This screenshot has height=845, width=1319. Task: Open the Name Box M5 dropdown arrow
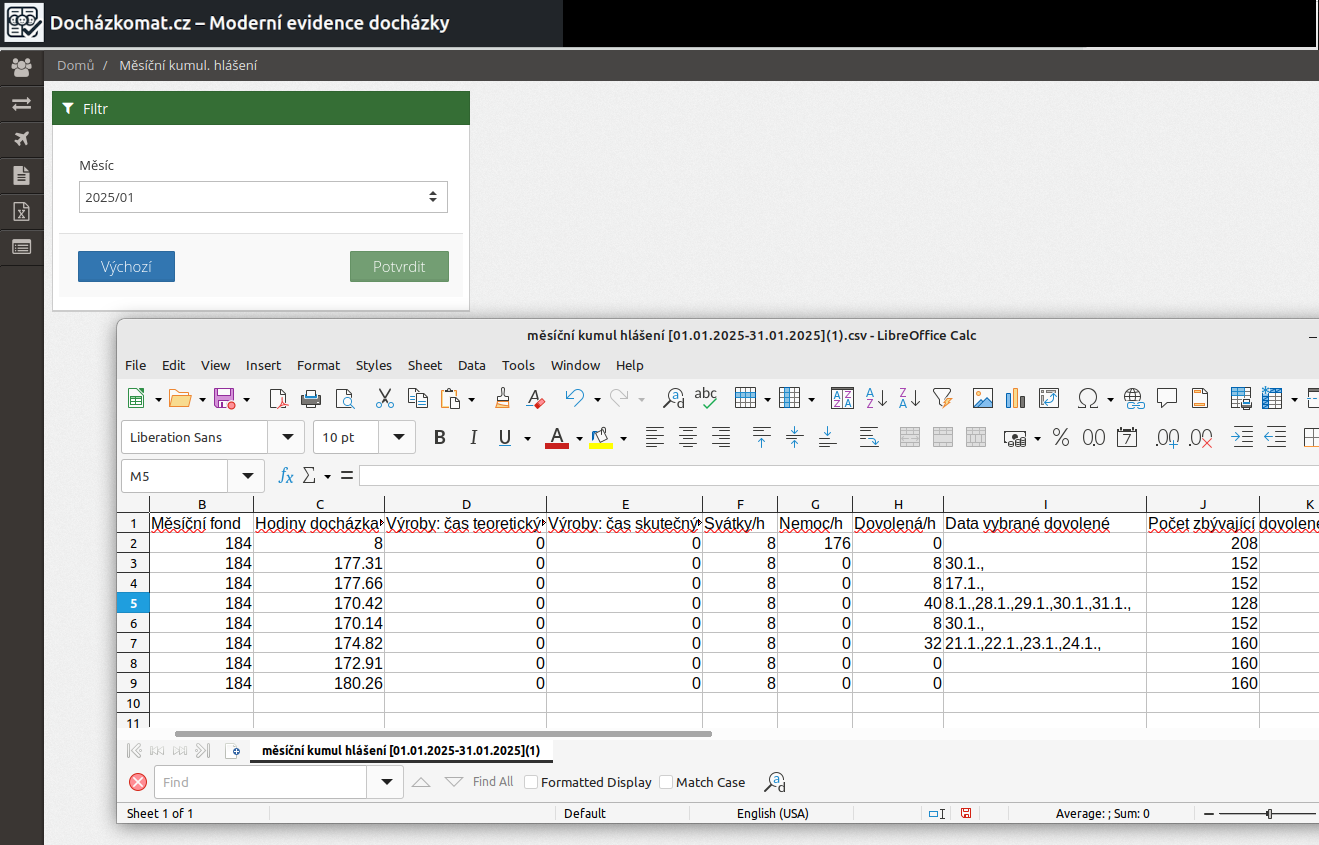[x=246, y=476]
